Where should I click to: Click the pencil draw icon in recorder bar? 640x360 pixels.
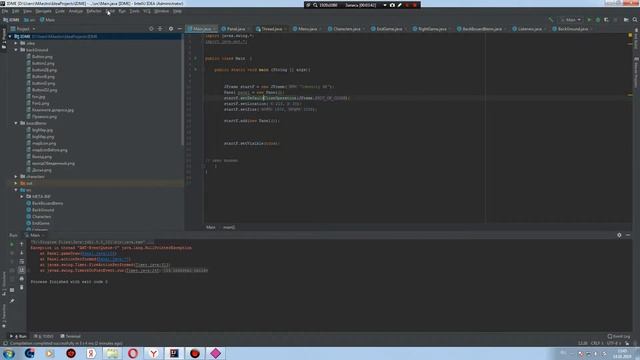[x=400, y=5]
